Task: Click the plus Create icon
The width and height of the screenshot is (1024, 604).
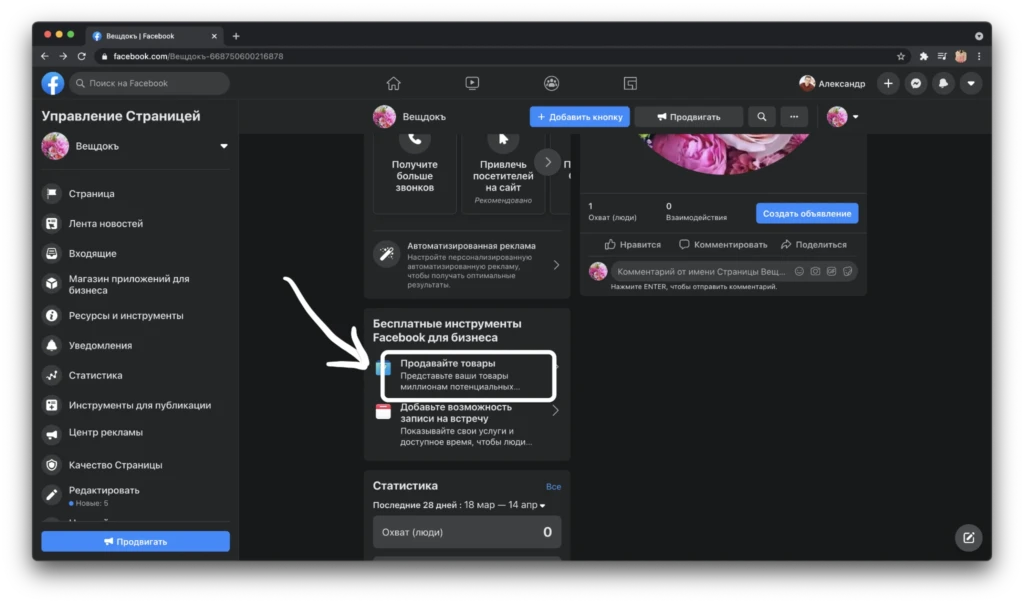Action: coord(888,84)
